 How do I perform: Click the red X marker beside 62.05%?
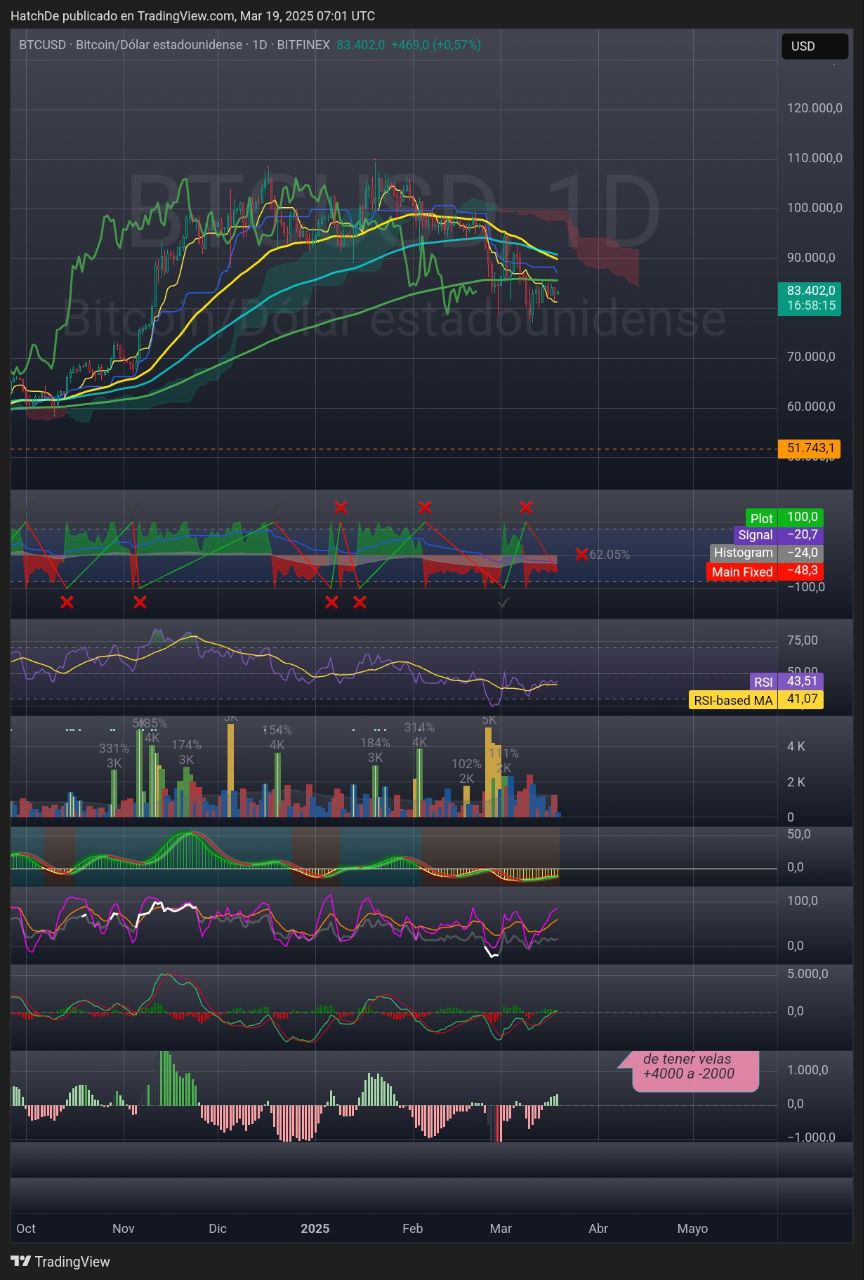point(581,554)
